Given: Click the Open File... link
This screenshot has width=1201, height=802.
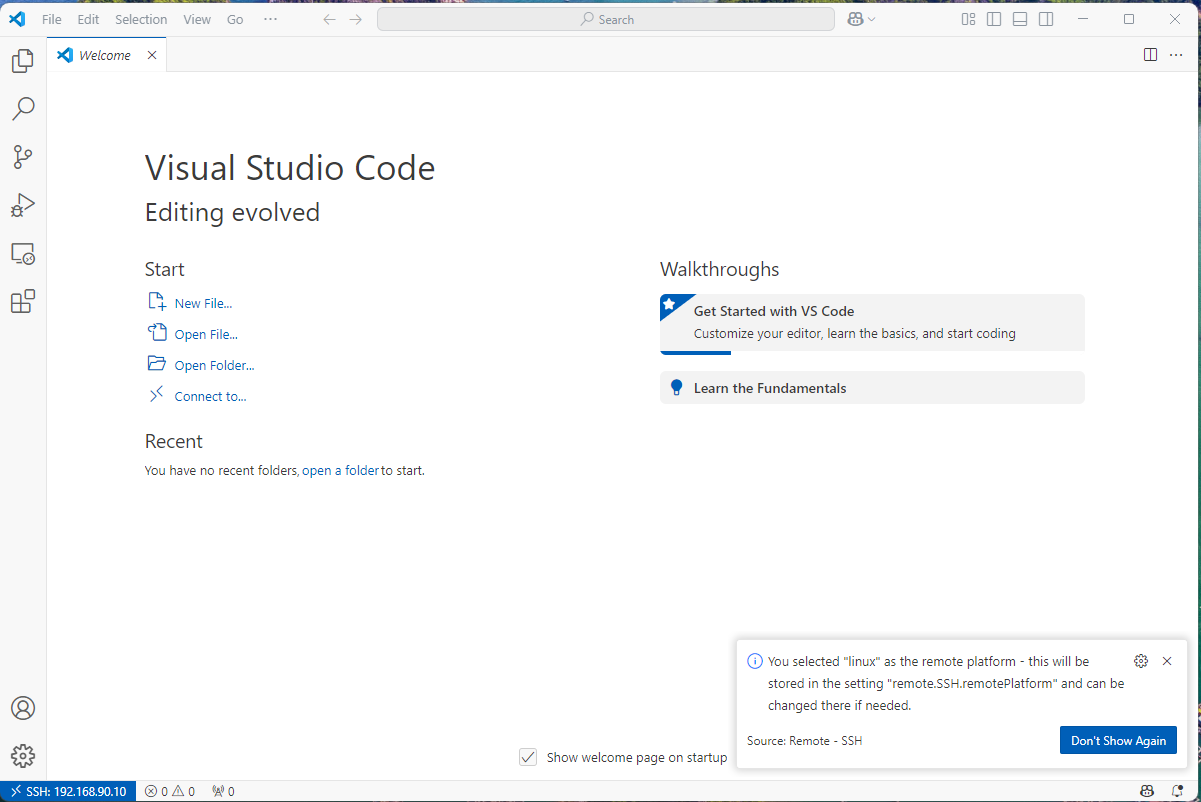Looking at the screenshot, I should (206, 334).
